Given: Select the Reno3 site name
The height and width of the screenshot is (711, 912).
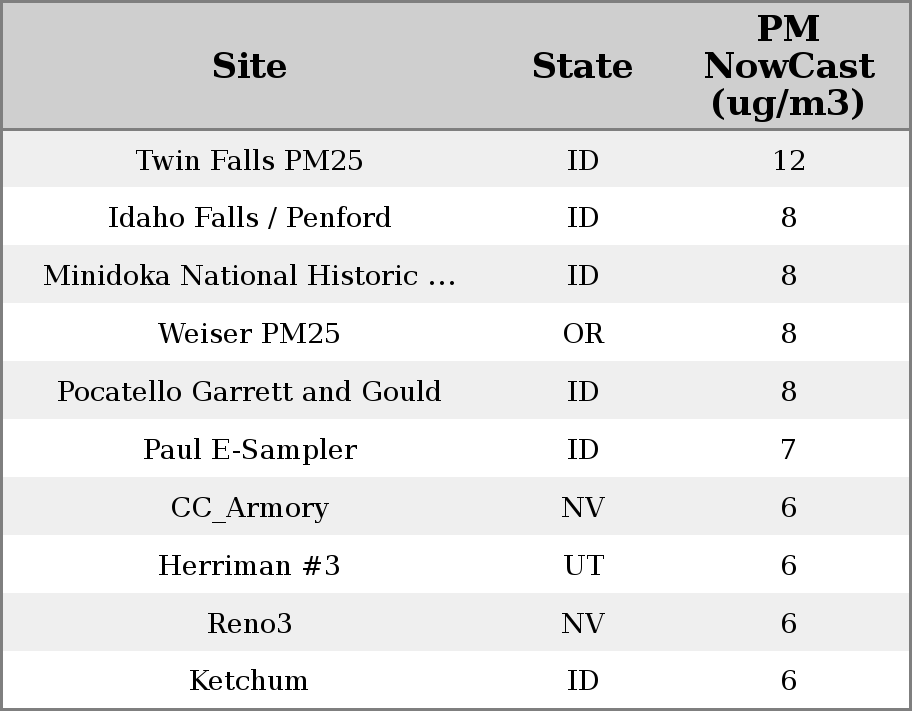Looking at the screenshot, I should [249, 623].
